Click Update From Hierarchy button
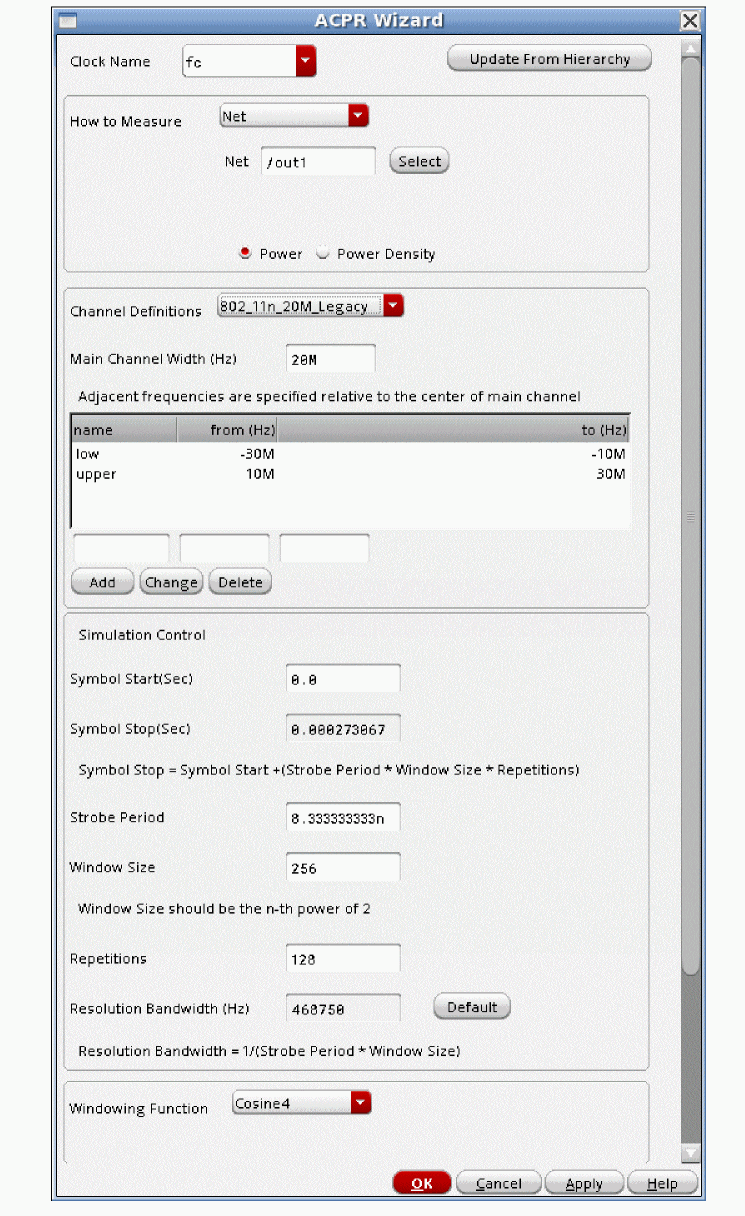 [549, 59]
